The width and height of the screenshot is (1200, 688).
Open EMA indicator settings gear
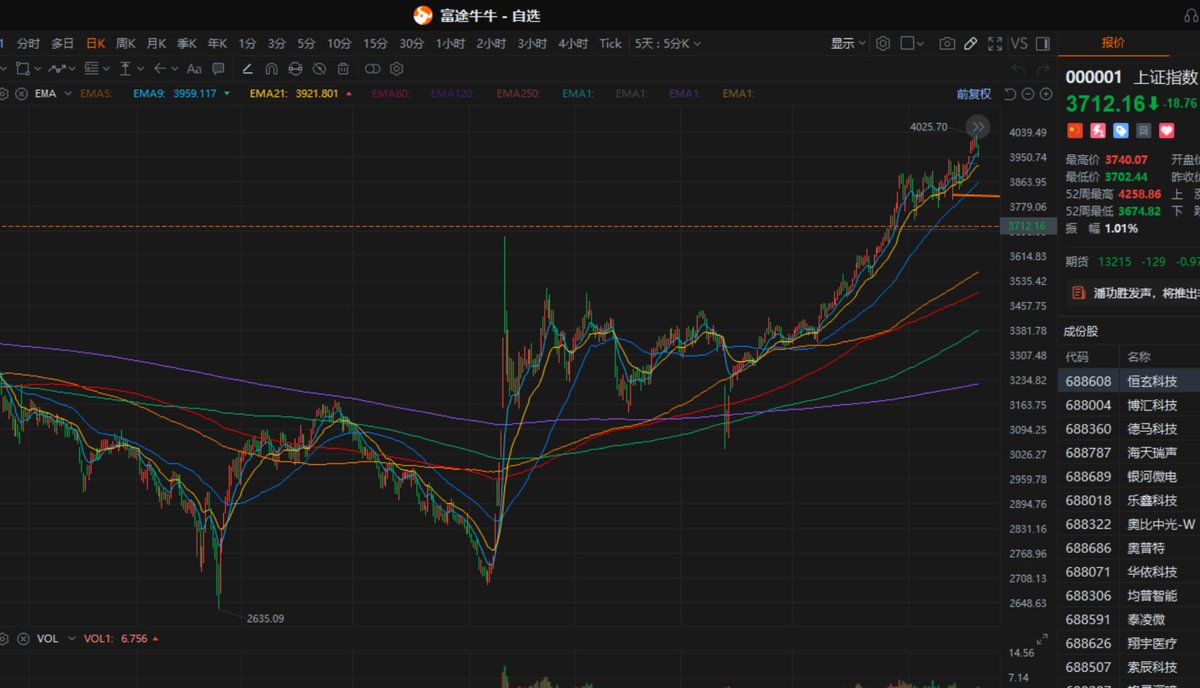3,94
